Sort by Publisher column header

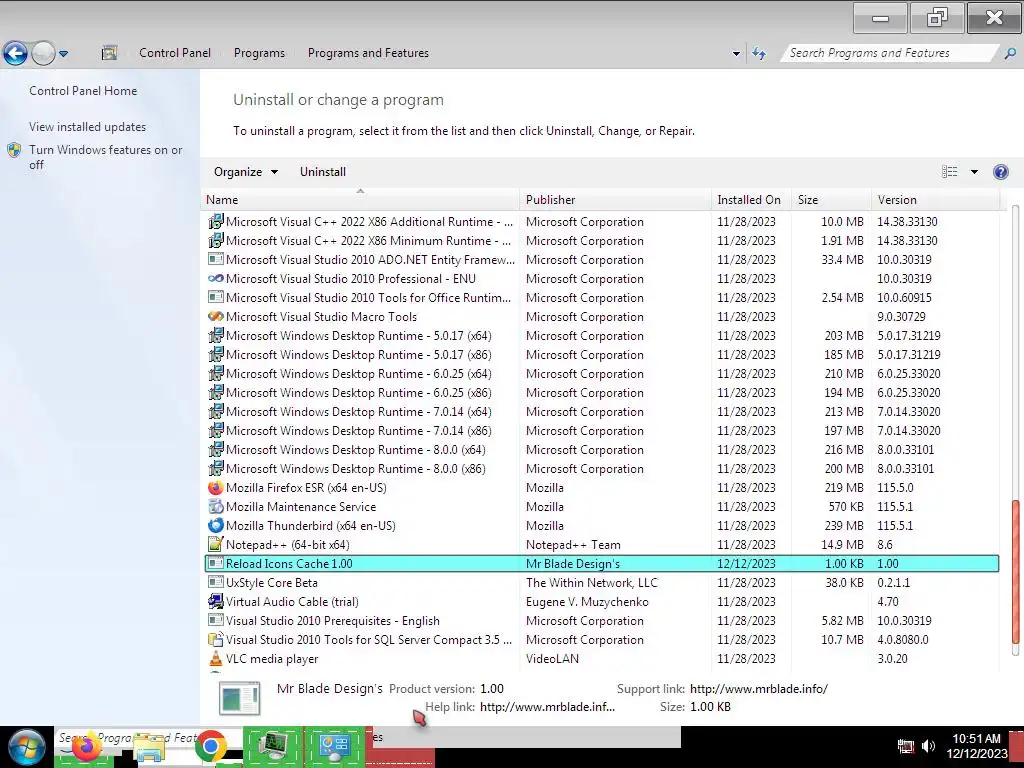pyautogui.click(x=616, y=200)
